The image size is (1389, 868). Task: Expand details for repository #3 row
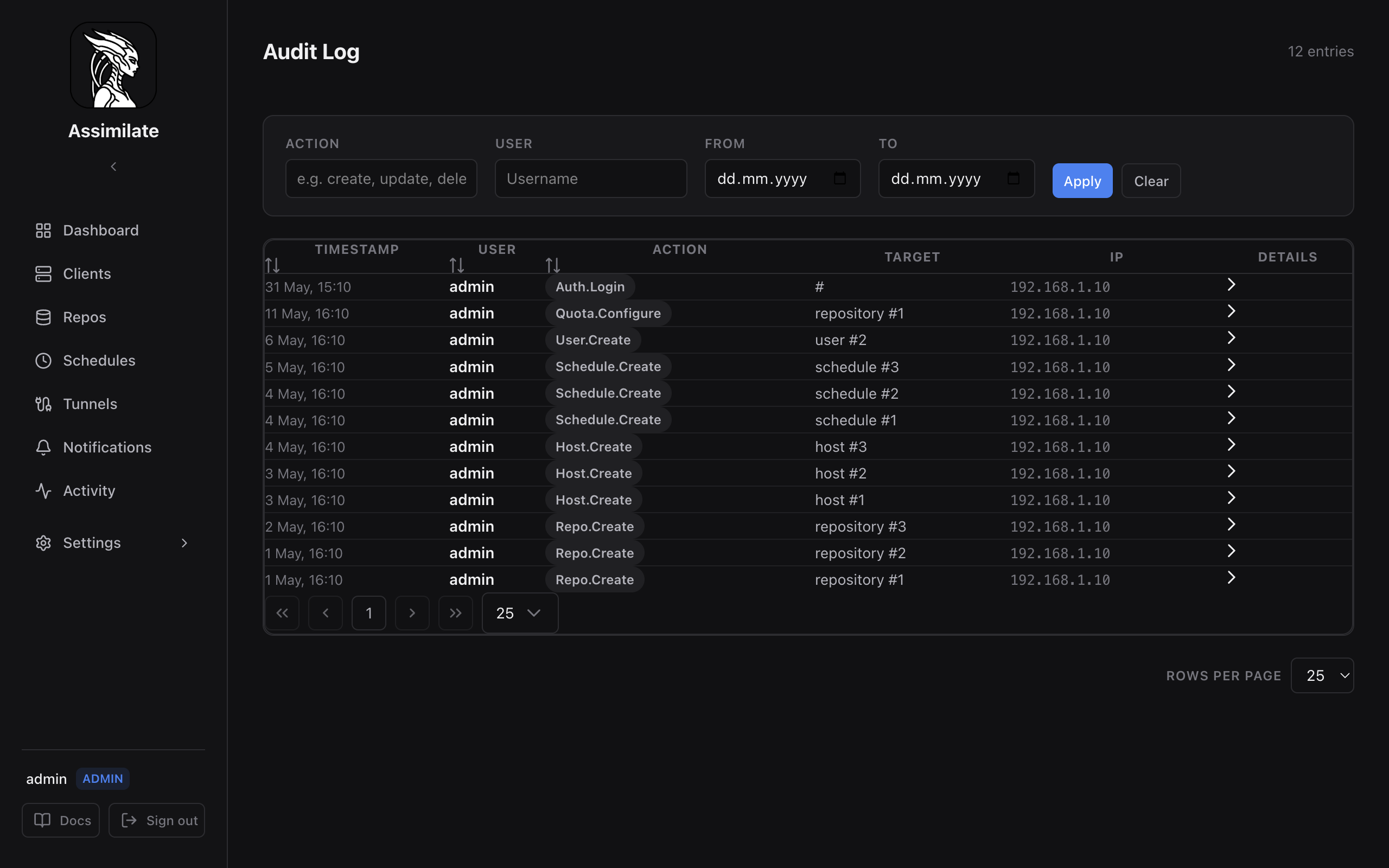(x=1231, y=524)
